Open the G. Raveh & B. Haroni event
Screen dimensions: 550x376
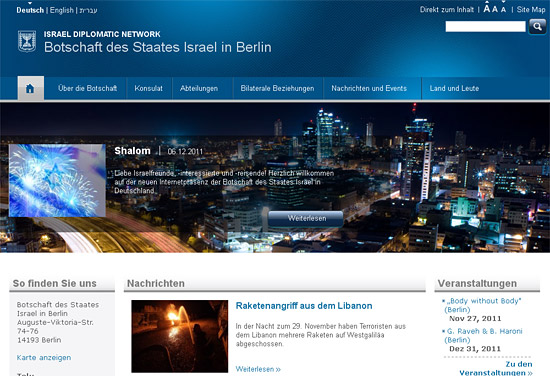(483, 335)
